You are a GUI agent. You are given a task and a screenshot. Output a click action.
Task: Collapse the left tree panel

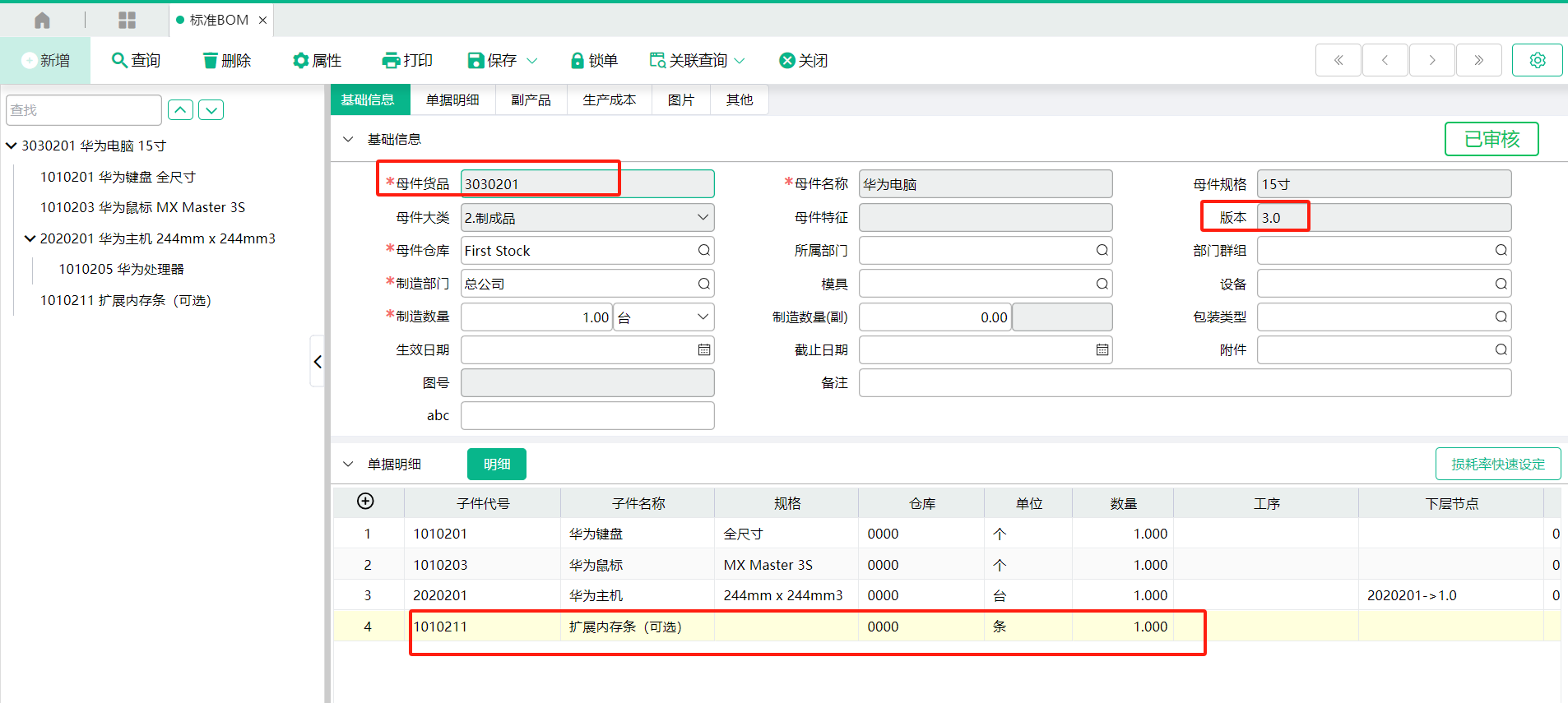tap(318, 361)
